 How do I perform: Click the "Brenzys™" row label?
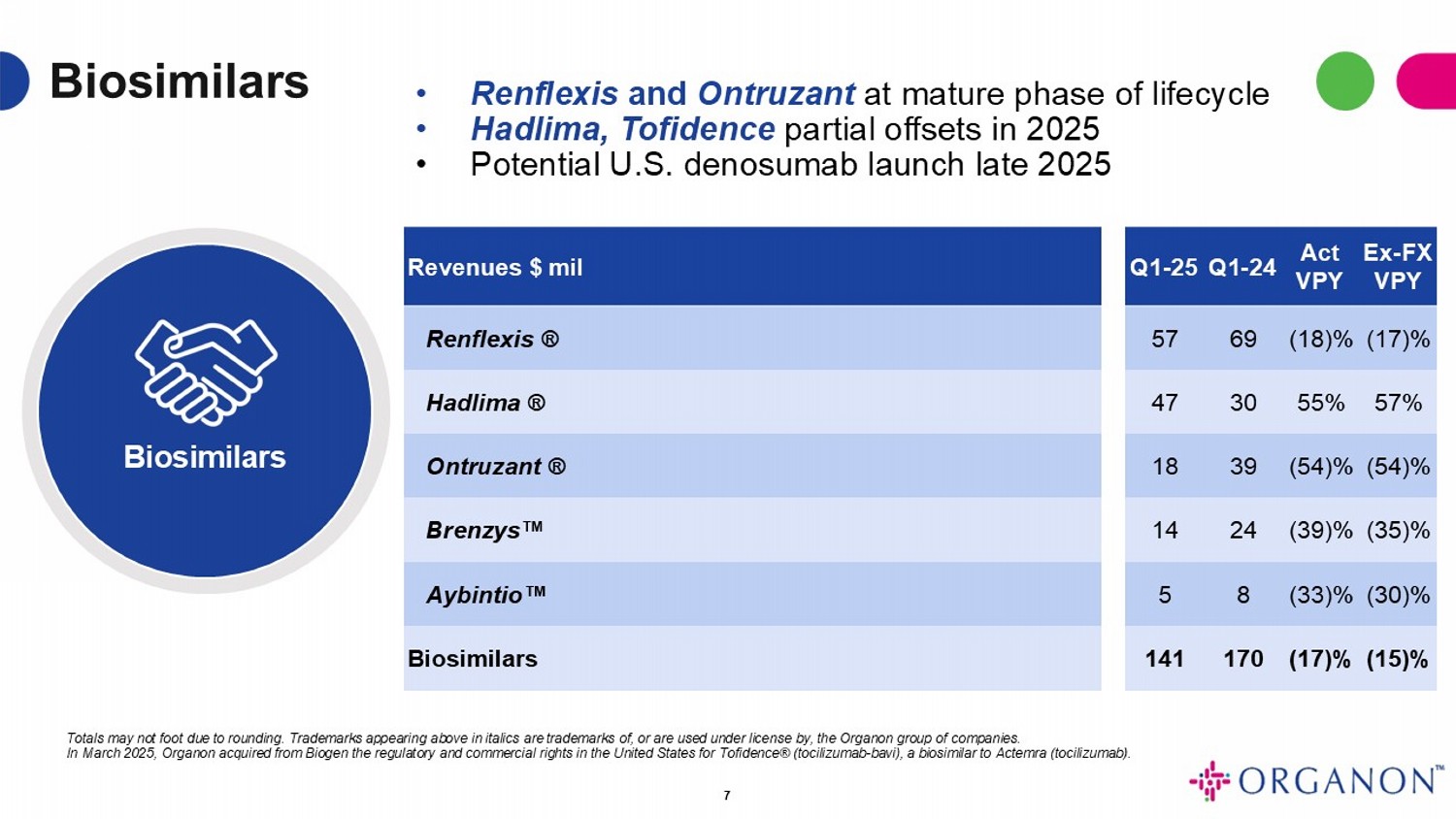[x=484, y=531]
